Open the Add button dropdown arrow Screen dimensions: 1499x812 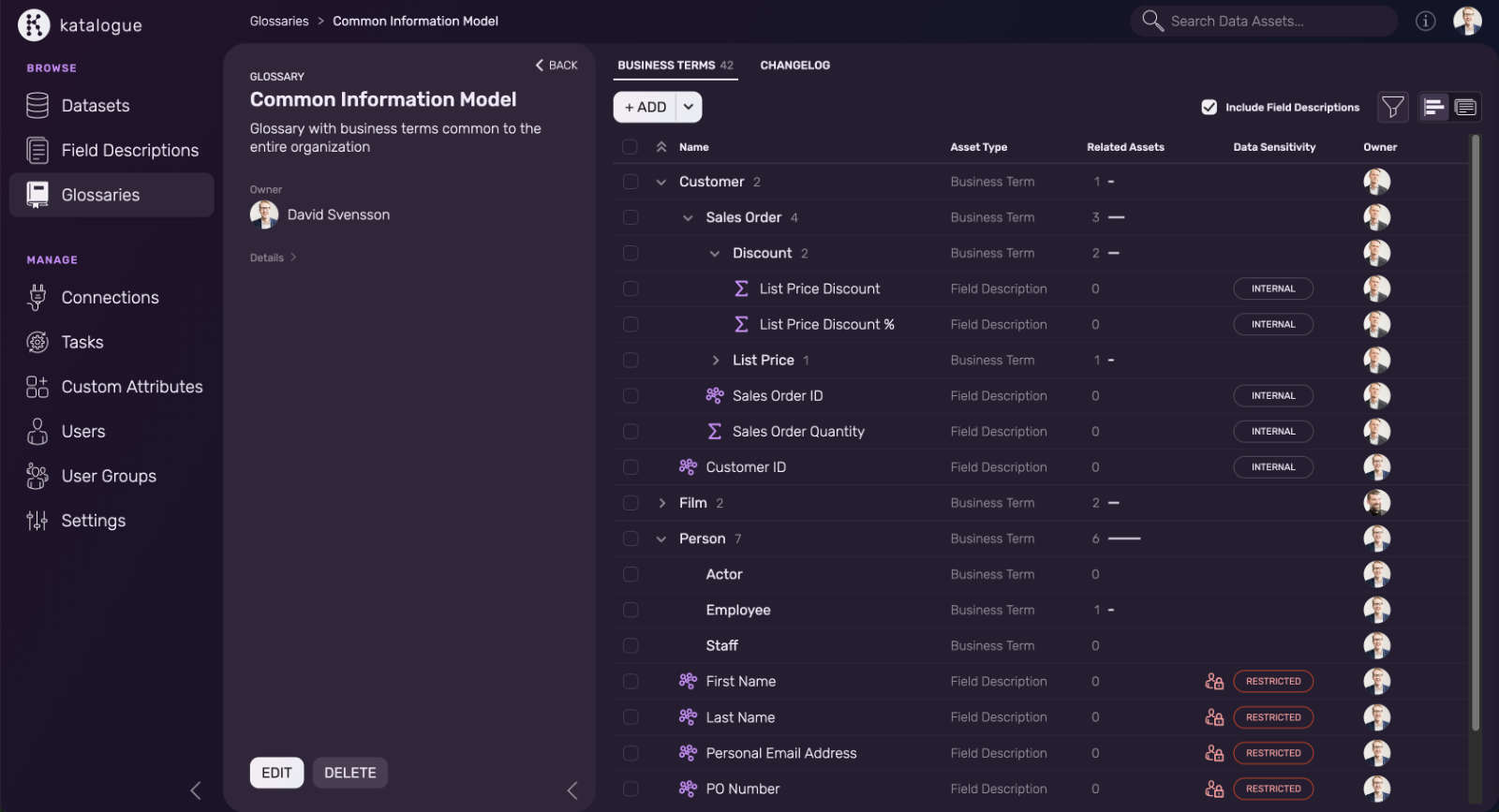689,107
